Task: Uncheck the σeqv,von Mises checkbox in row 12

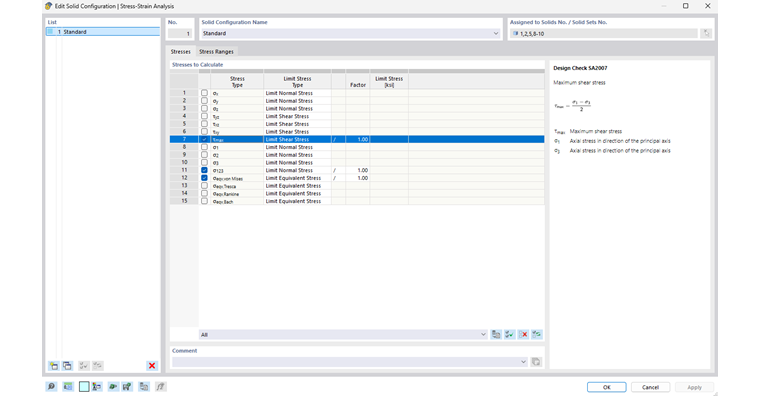Action: pyautogui.click(x=204, y=178)
